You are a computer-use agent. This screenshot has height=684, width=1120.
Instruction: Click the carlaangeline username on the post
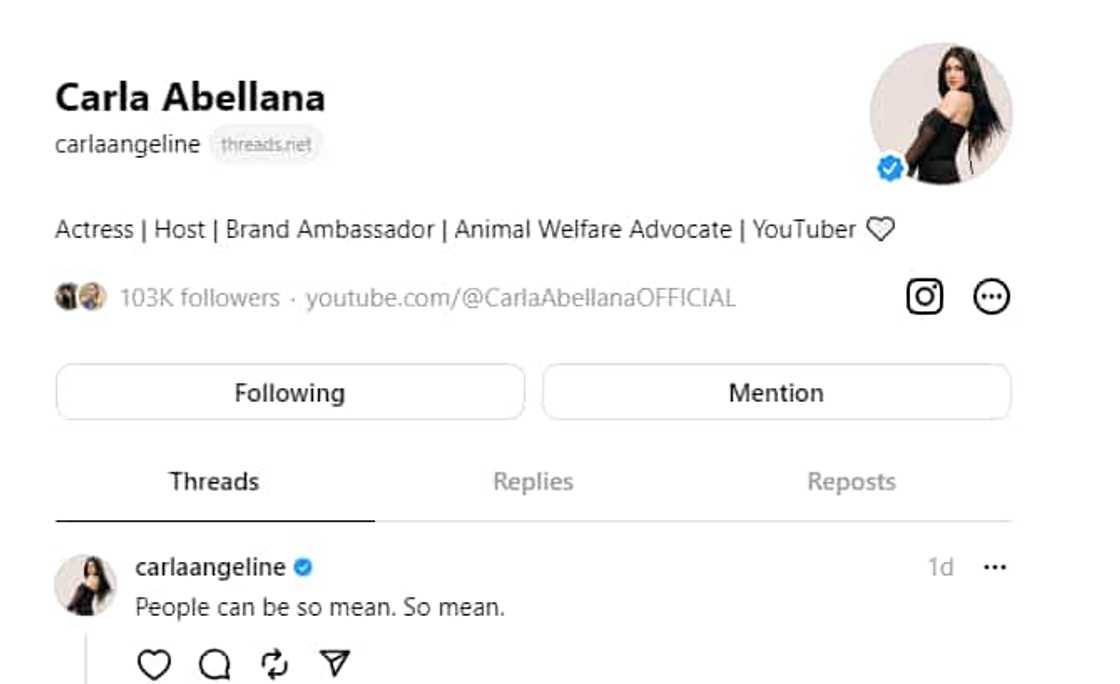point(210,568)
